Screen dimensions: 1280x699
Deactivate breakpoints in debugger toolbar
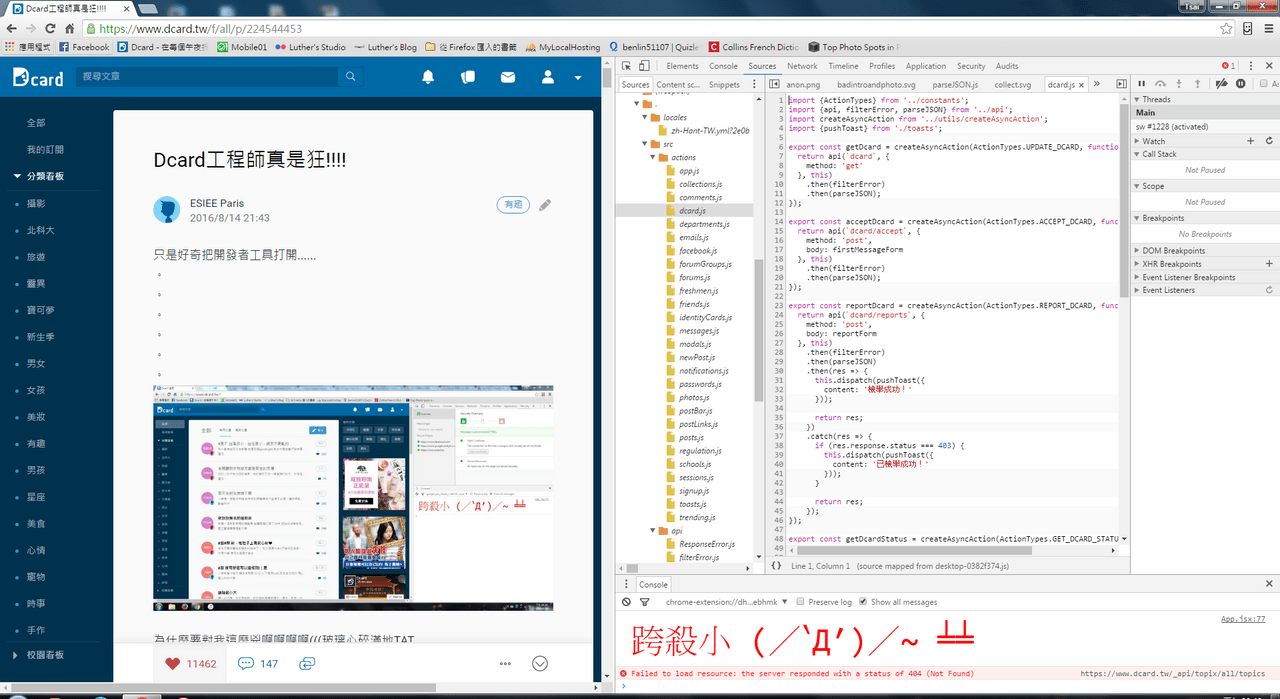[x=1221, y=84]
